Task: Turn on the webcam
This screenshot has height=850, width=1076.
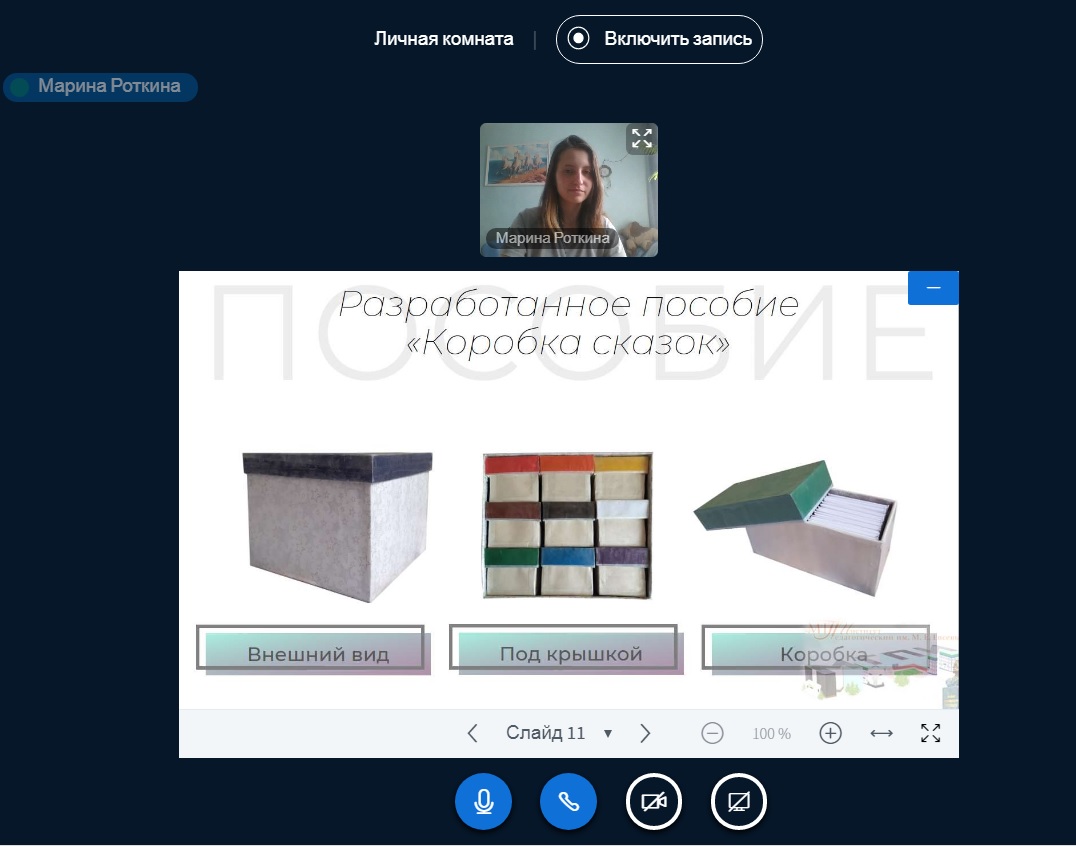Action: (x=654, y=802)
